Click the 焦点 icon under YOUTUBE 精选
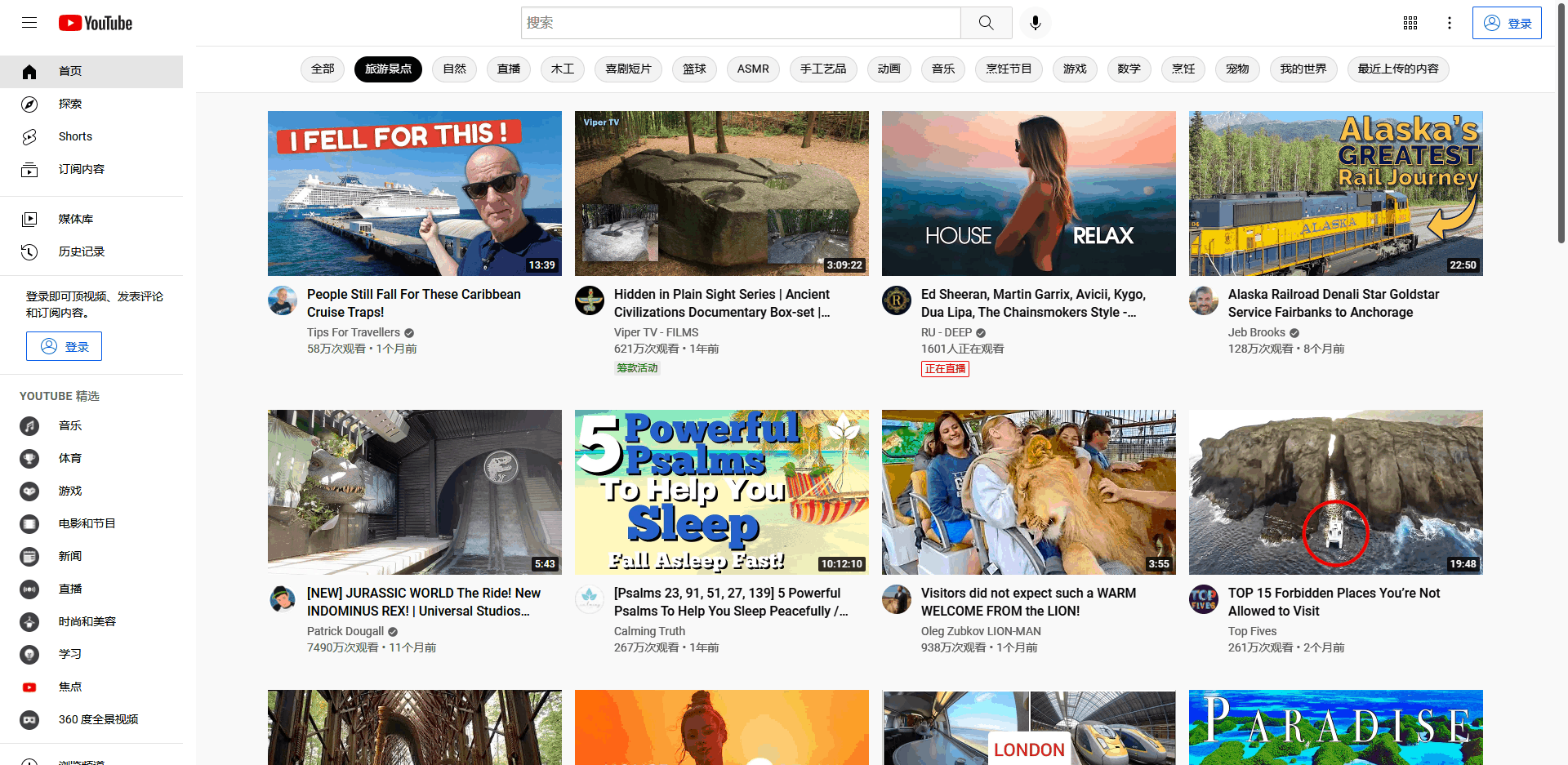This screenshot has height=765, width=1568. (x=29, y=687)
